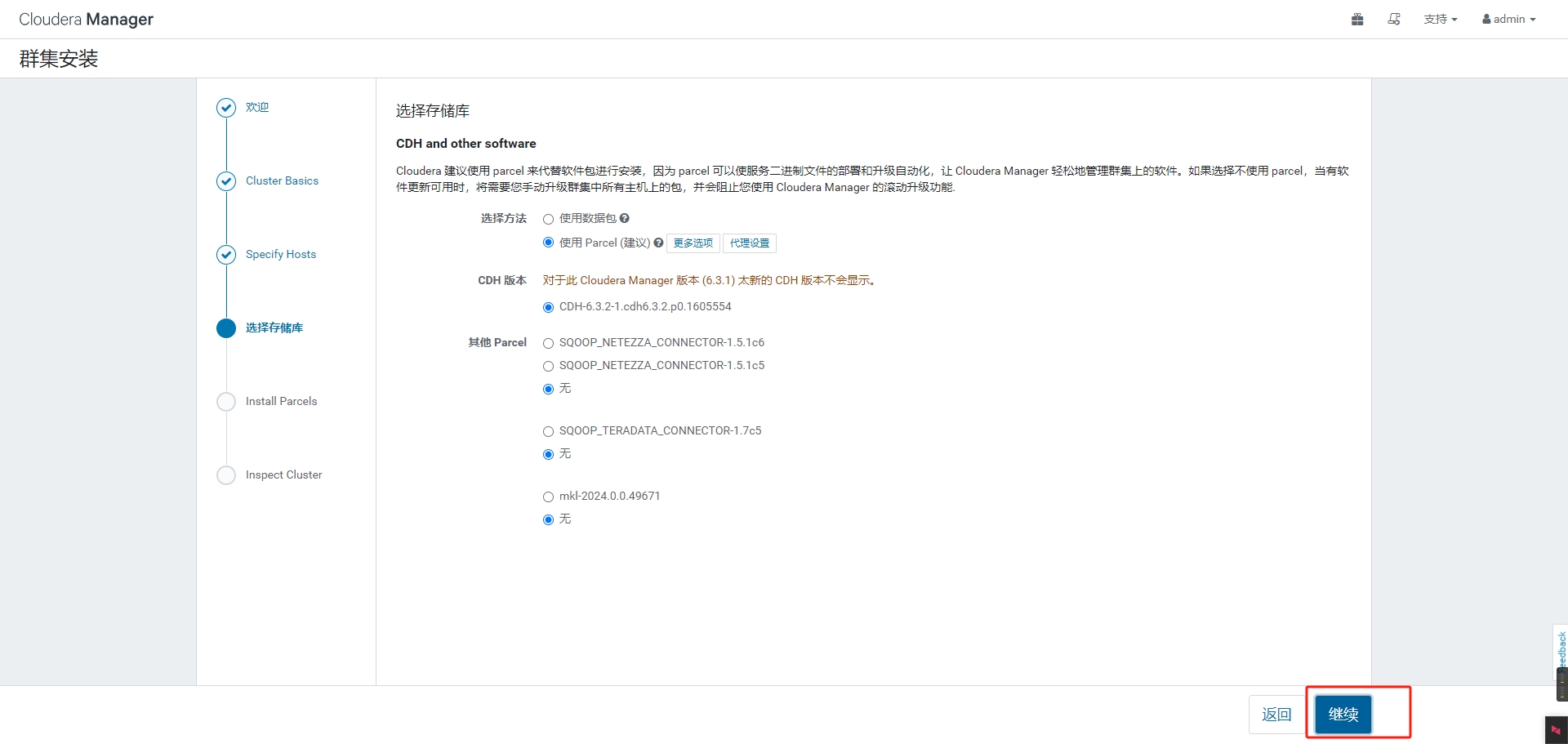1568x744 pixels.
Task: Select 无 under TERADATA connector option
Action: (x=549, y=454)
